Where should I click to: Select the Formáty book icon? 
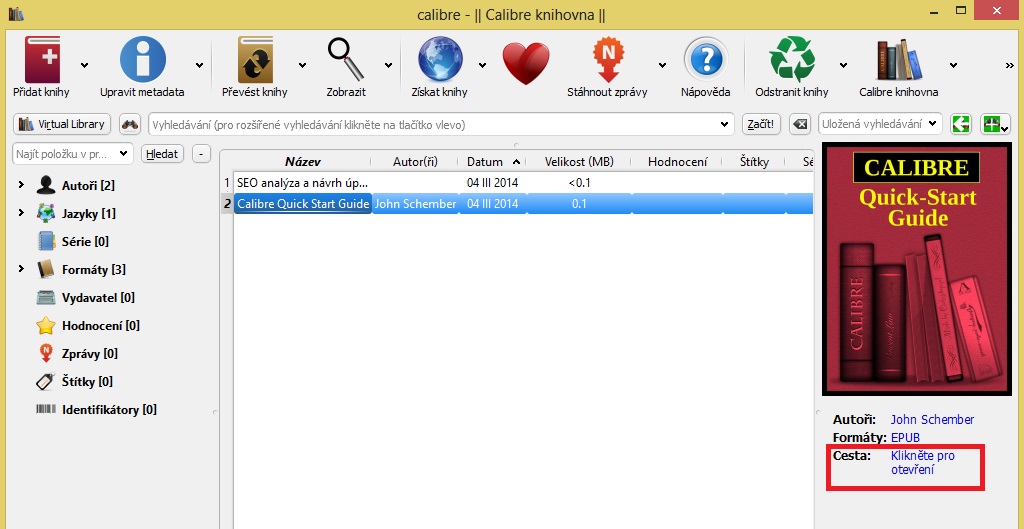(x=46, y=269)
